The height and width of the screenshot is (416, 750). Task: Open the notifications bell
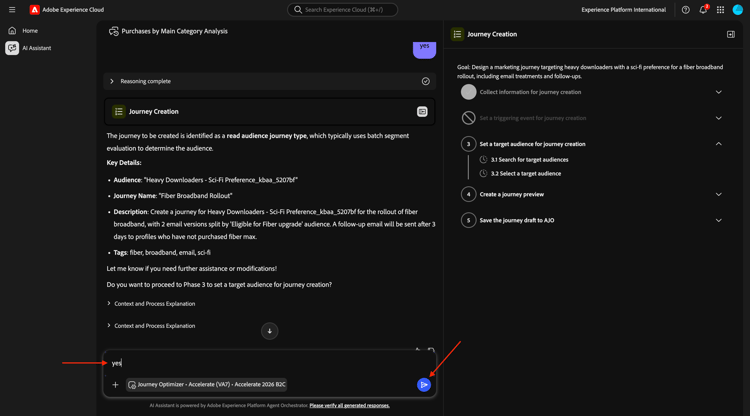click(x=703, y=10)
